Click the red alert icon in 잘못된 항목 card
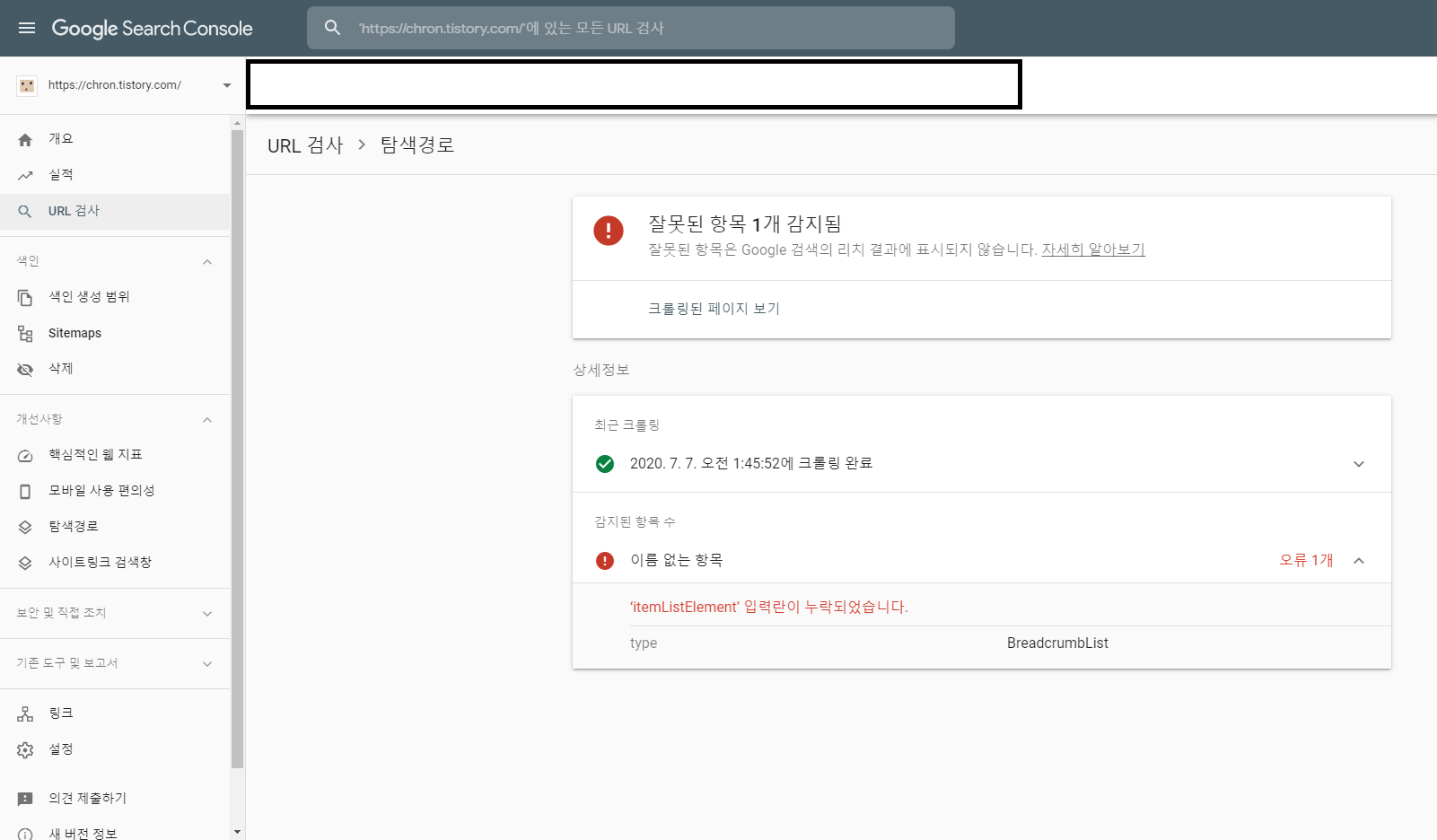The height and width of the screenshot is (840, 1437). [609, 230]
